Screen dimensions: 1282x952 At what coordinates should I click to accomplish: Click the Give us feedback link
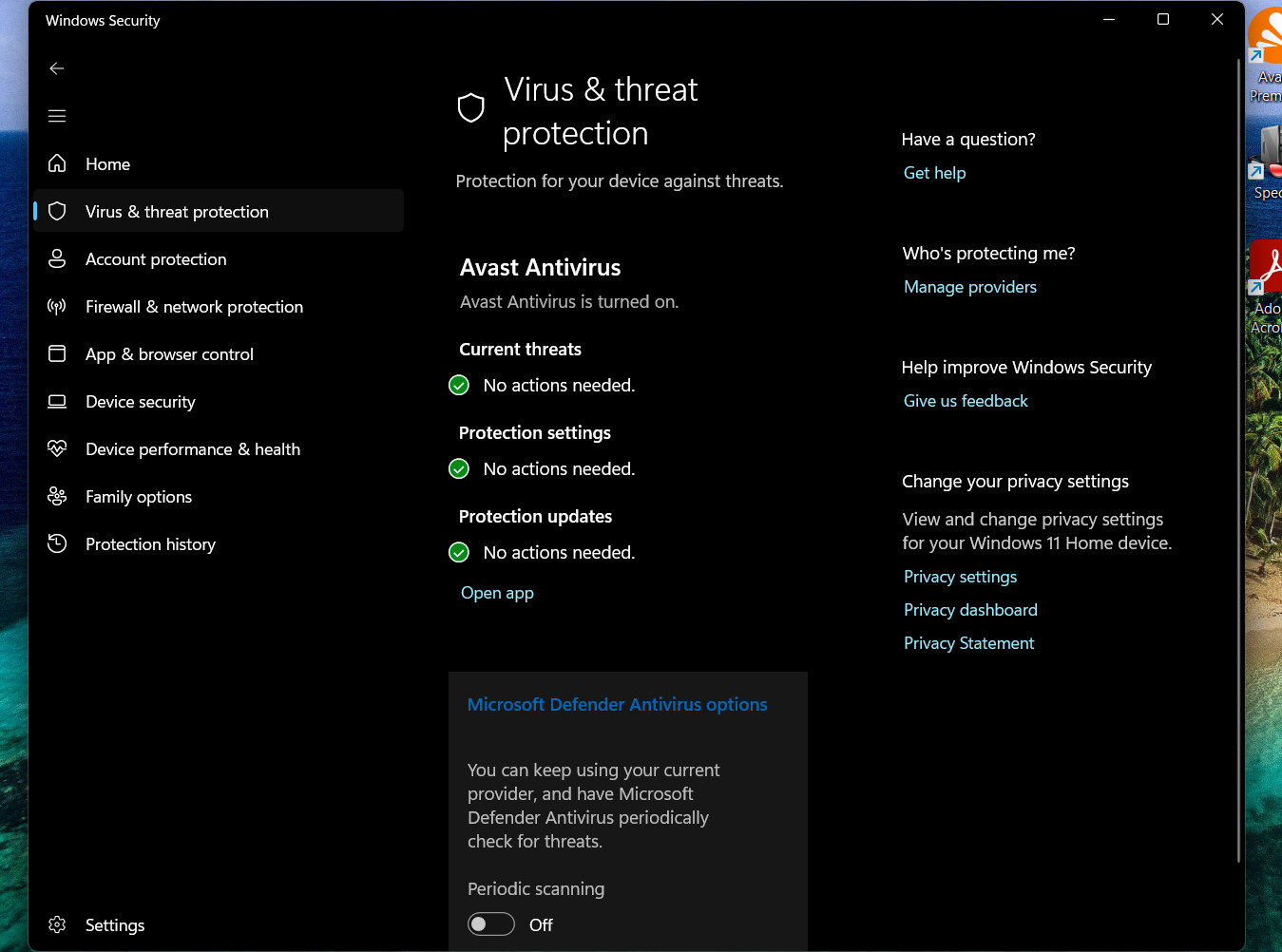click(x=966, y=401)
